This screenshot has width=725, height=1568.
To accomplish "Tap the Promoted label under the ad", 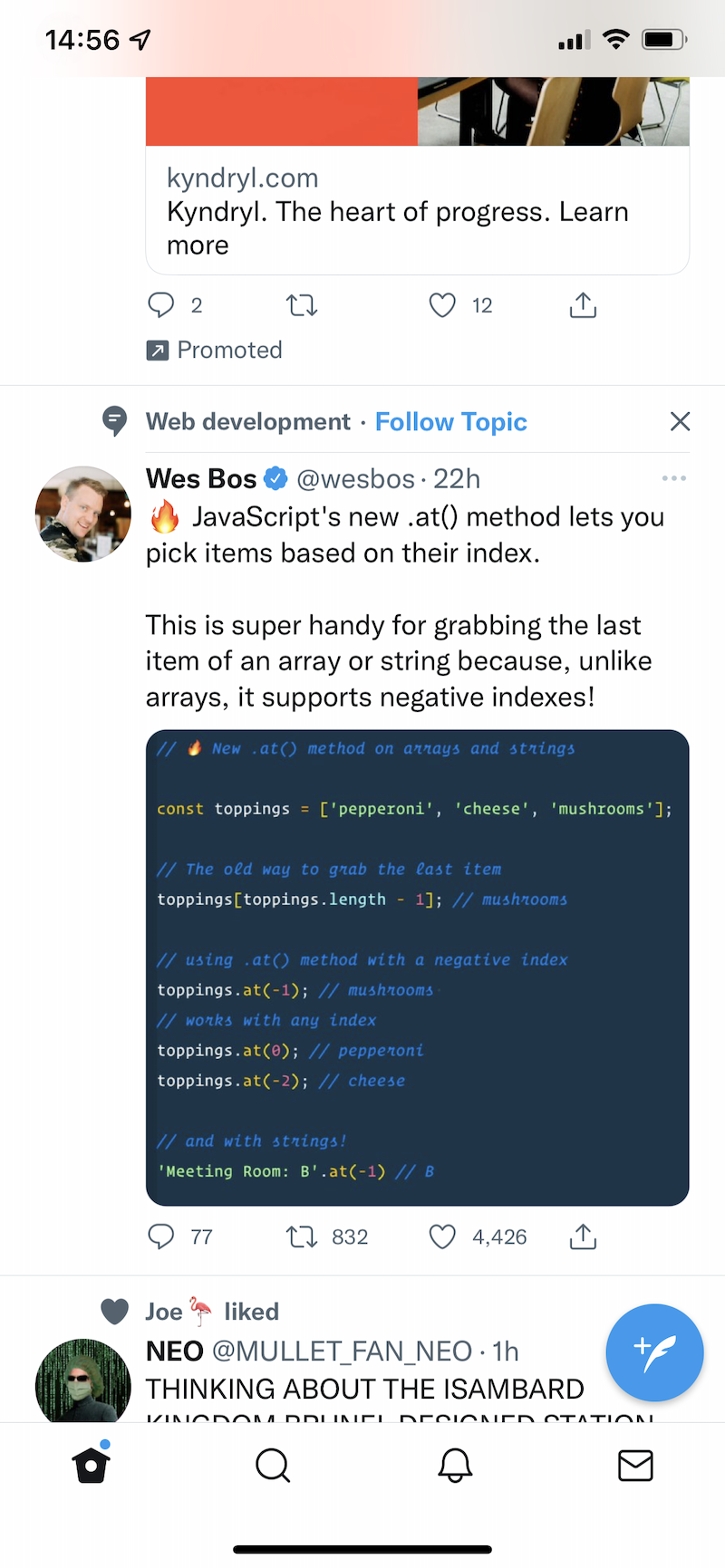I will [x=214, y=350].
